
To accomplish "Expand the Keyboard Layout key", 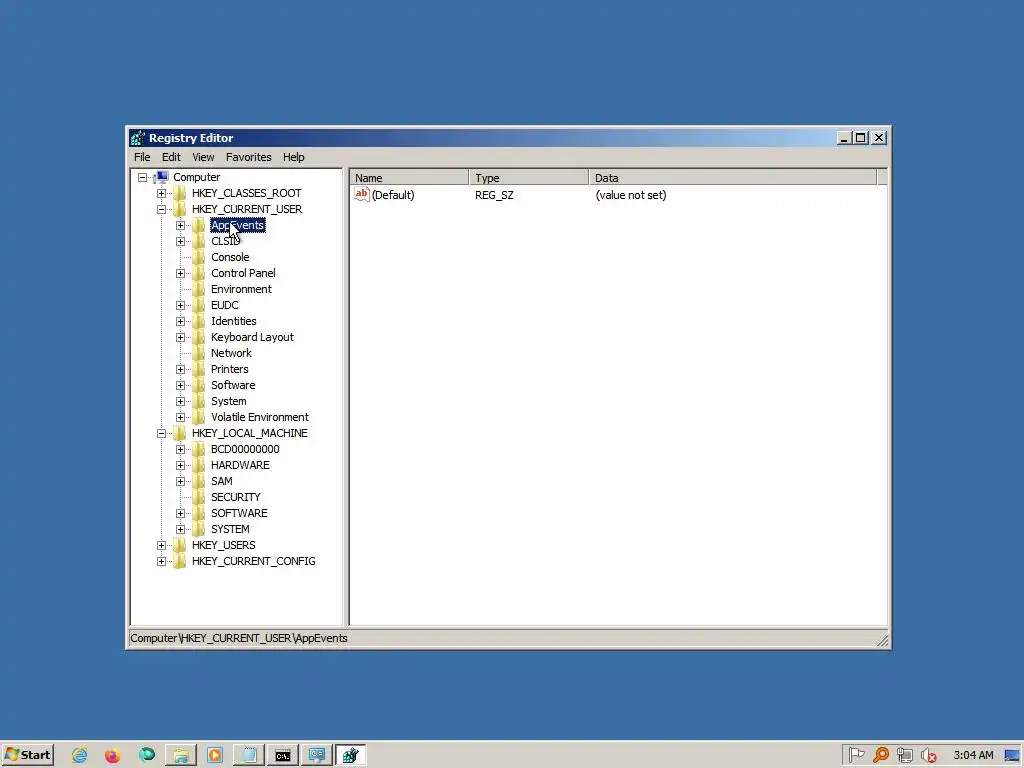I will click(180, 337).
